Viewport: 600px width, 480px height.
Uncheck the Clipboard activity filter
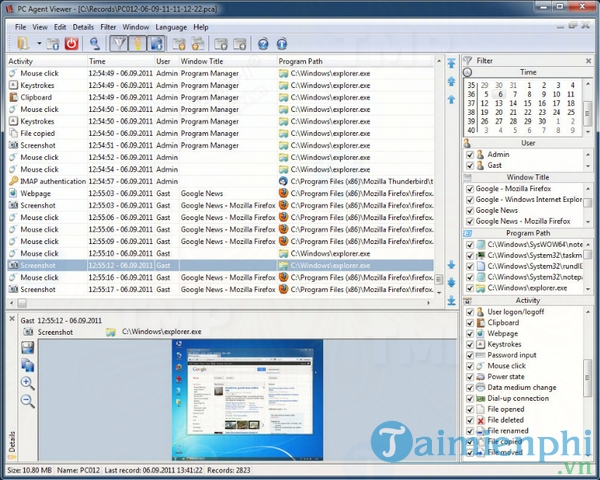coord(470,323)
